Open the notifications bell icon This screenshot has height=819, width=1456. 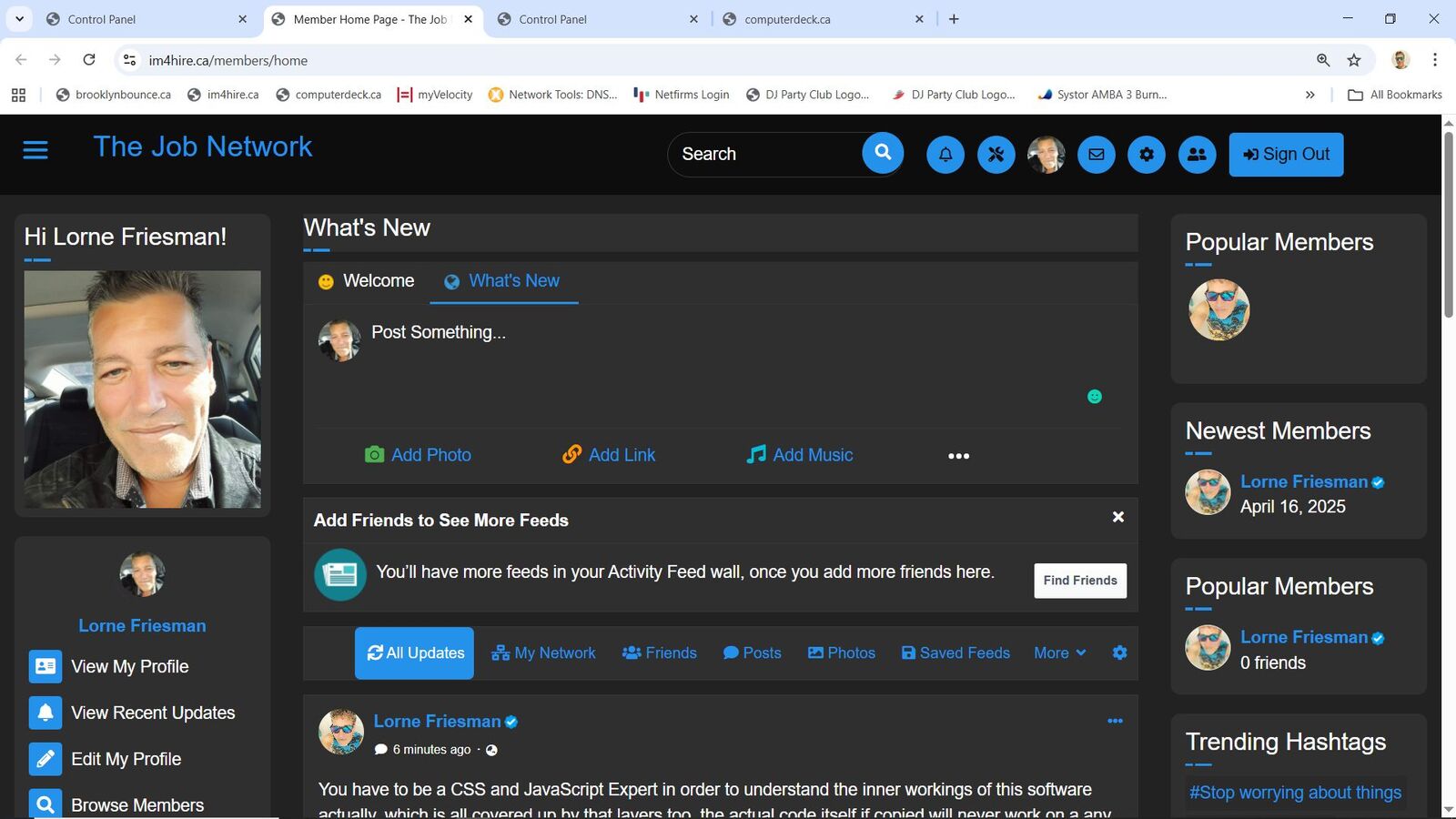(945, 155)
